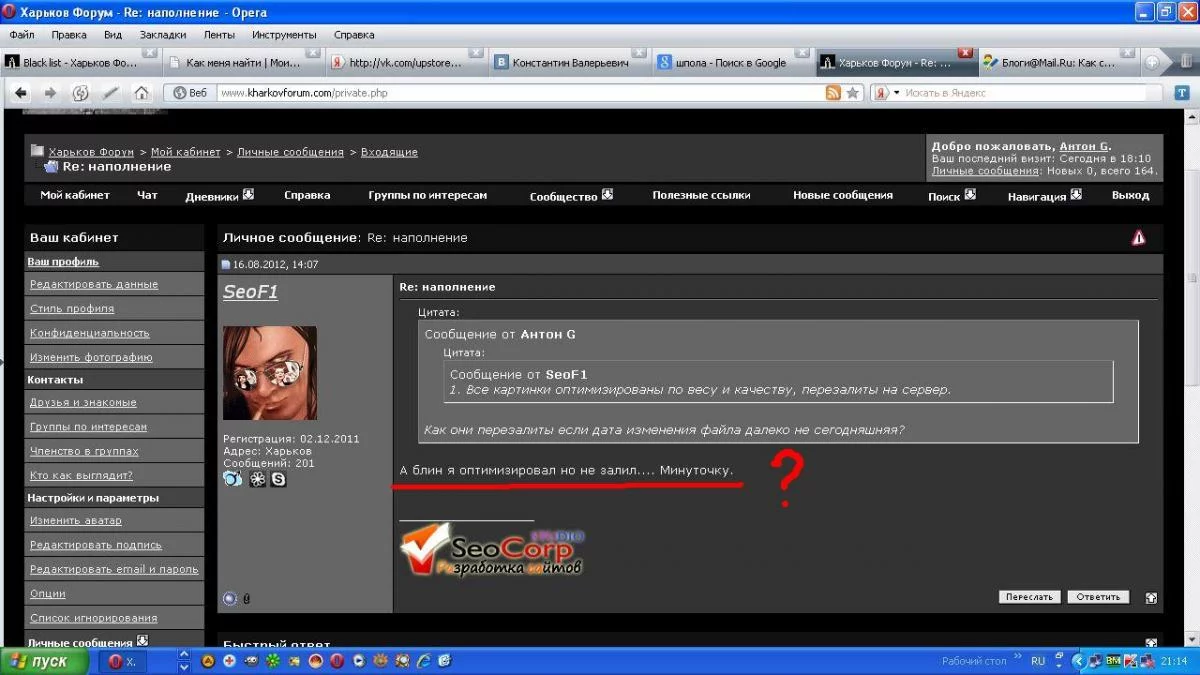Go back using the browser back arrow
The height and width of the screenshot is (675, 1200).
[x=21, y=93]
